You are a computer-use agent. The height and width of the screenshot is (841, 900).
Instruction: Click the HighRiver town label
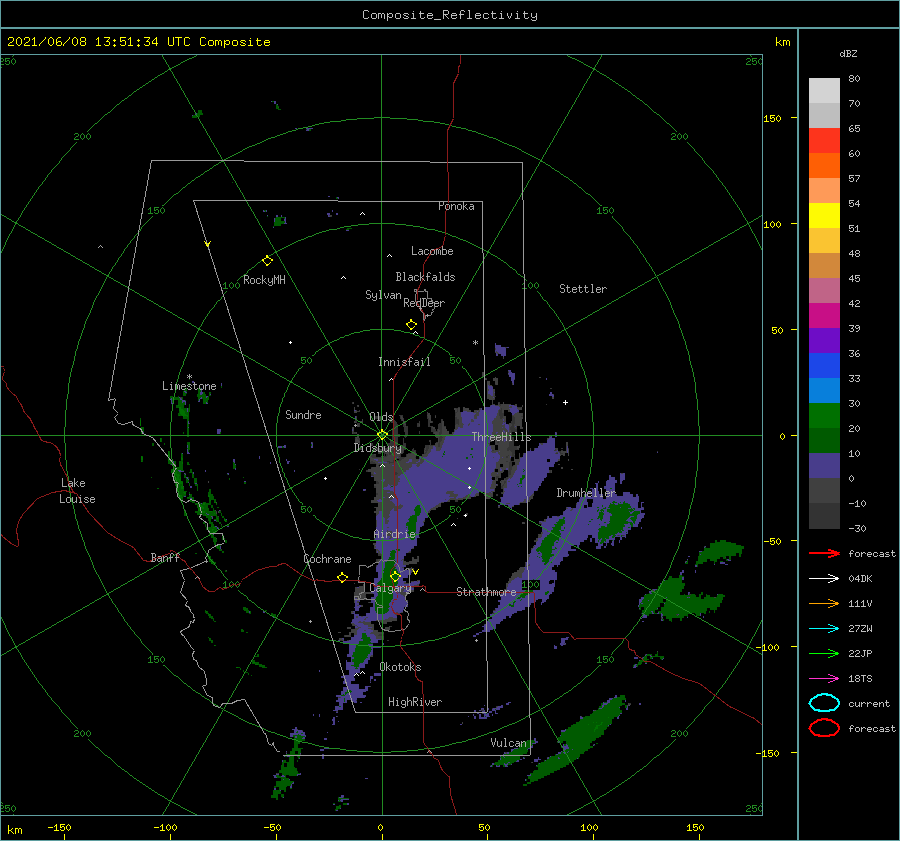[415, 702]
